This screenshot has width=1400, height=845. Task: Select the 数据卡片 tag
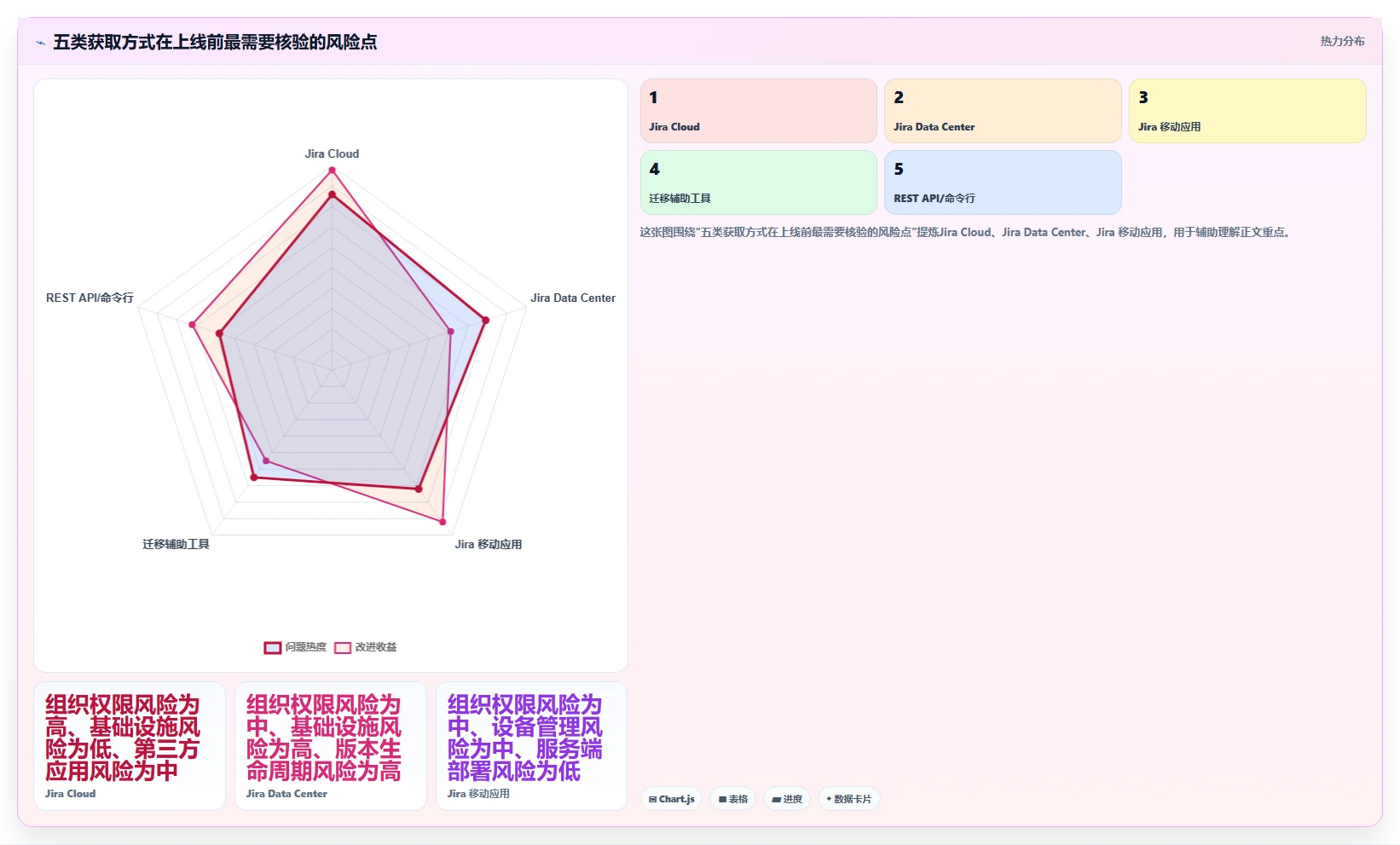pyautogui.click(x=849, y=799)
